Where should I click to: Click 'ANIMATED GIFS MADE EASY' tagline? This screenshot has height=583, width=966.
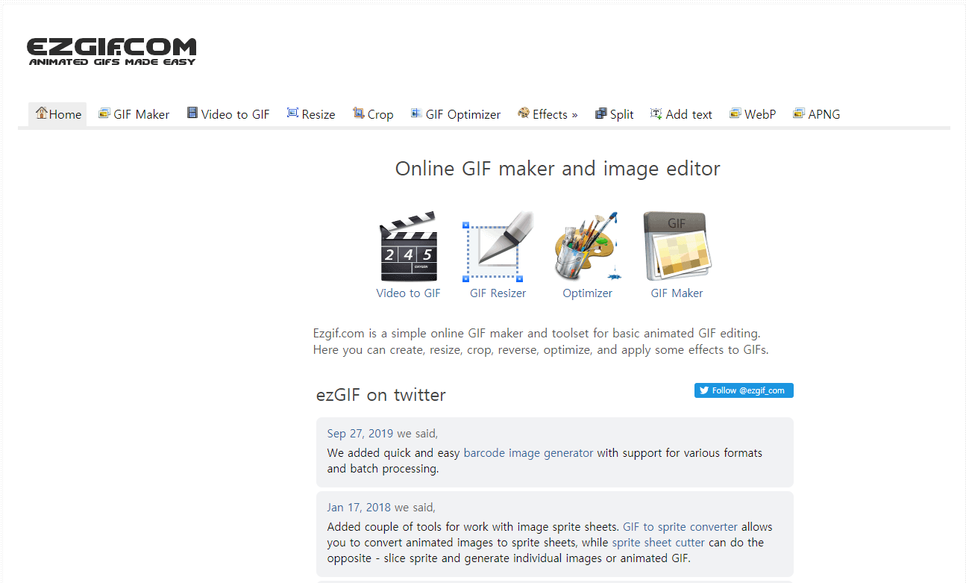tap(112, 62)
